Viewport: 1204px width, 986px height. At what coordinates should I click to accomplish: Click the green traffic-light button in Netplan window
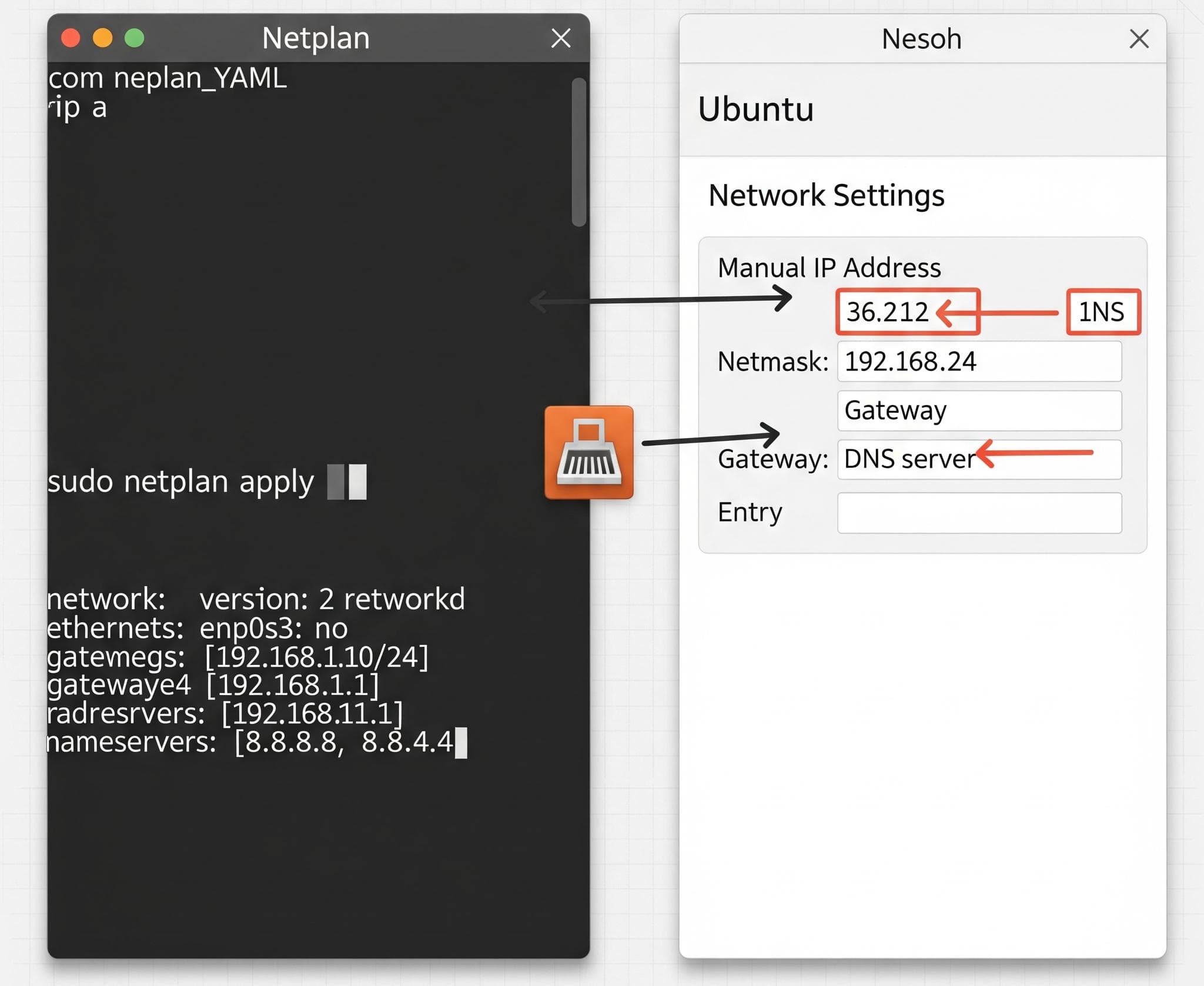[x=134, y=38]
